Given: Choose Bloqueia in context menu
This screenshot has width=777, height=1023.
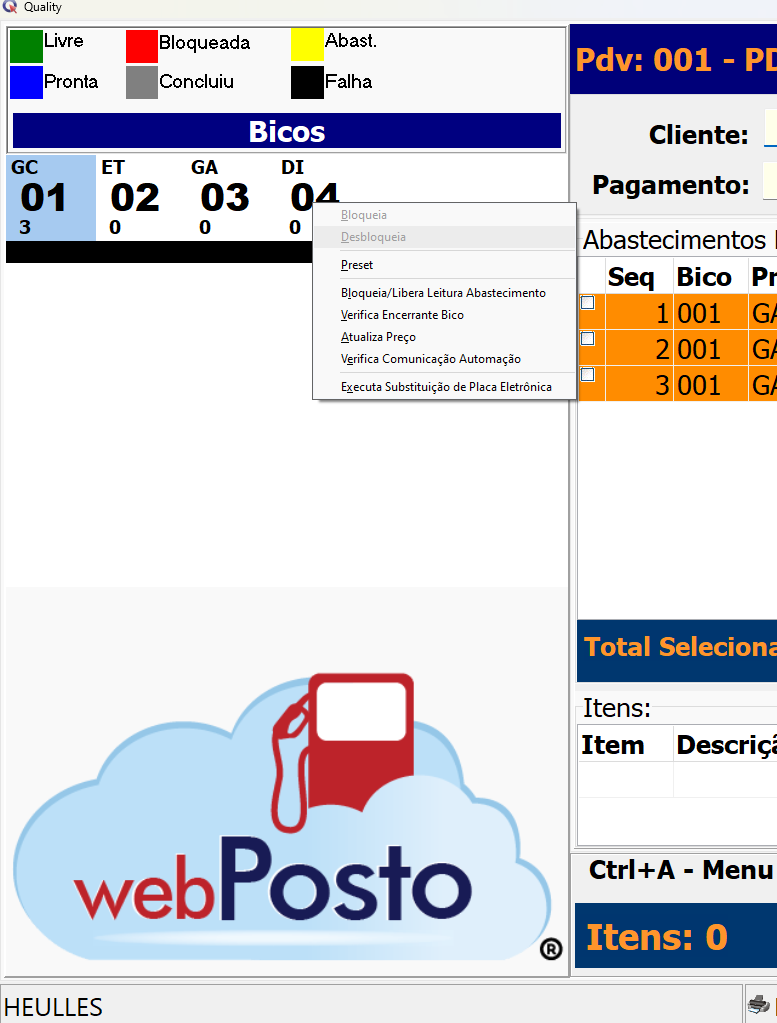Looking at the screenshot, I should click(444, 215).
